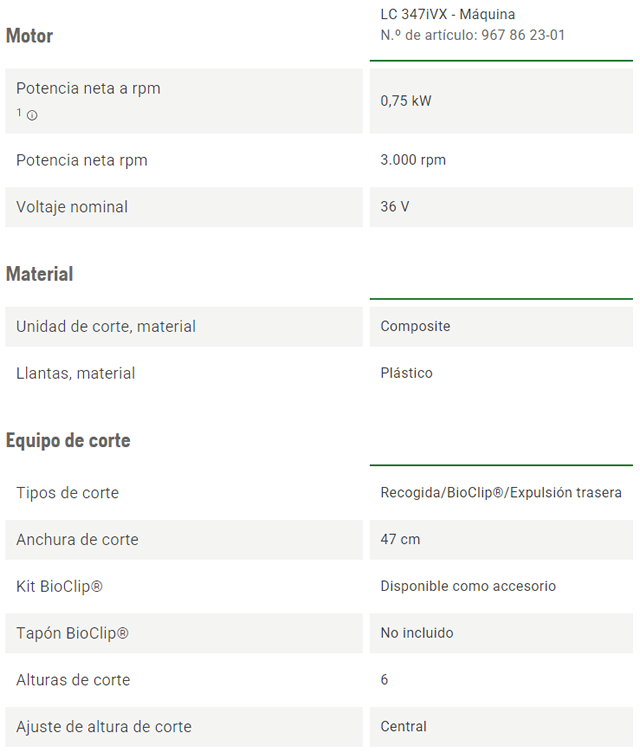Click the Tipos de corte label

coord(67,493)
